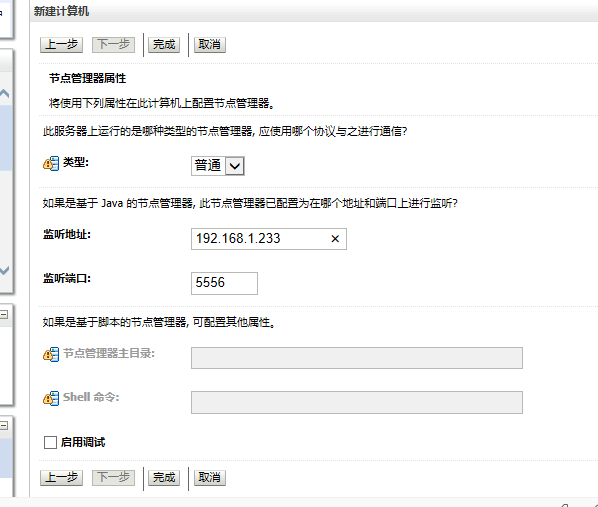Collapse the upper left sidebar minus box
This screenshot has height=507, width=598.
(x=3, y=314)
